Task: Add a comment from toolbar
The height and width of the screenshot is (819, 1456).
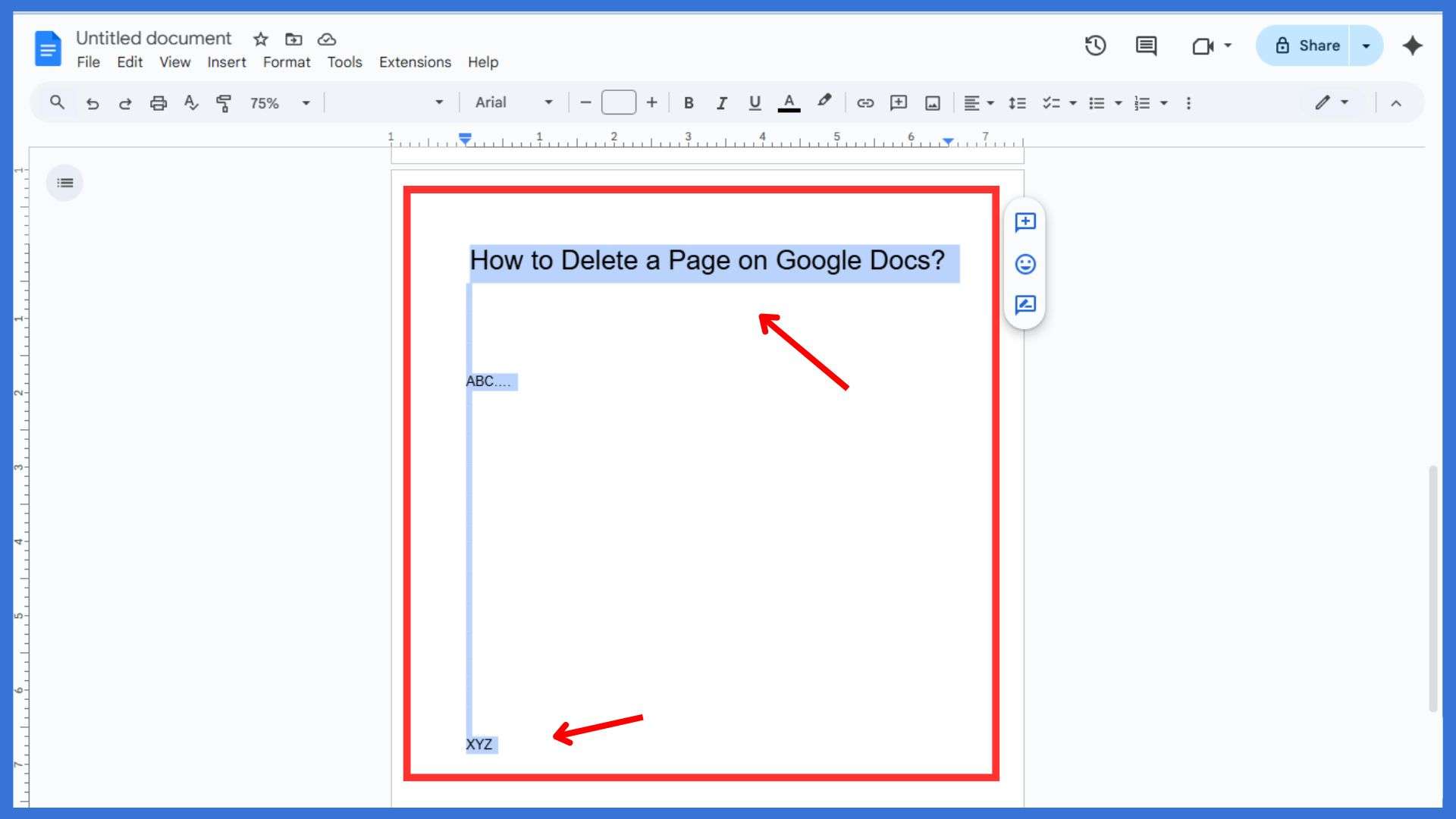Action: (x=899, y=103)
